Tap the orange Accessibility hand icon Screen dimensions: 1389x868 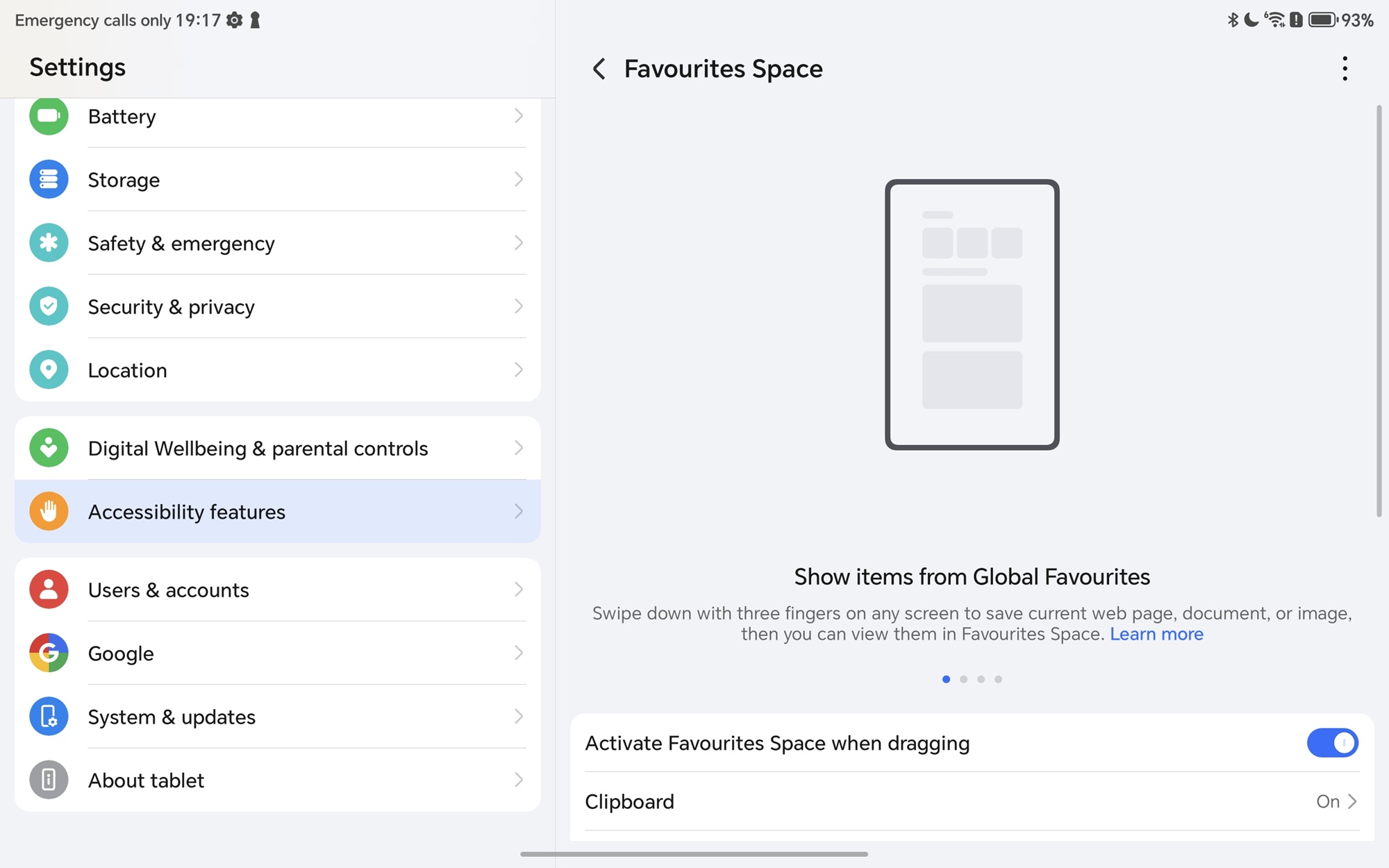49,512
